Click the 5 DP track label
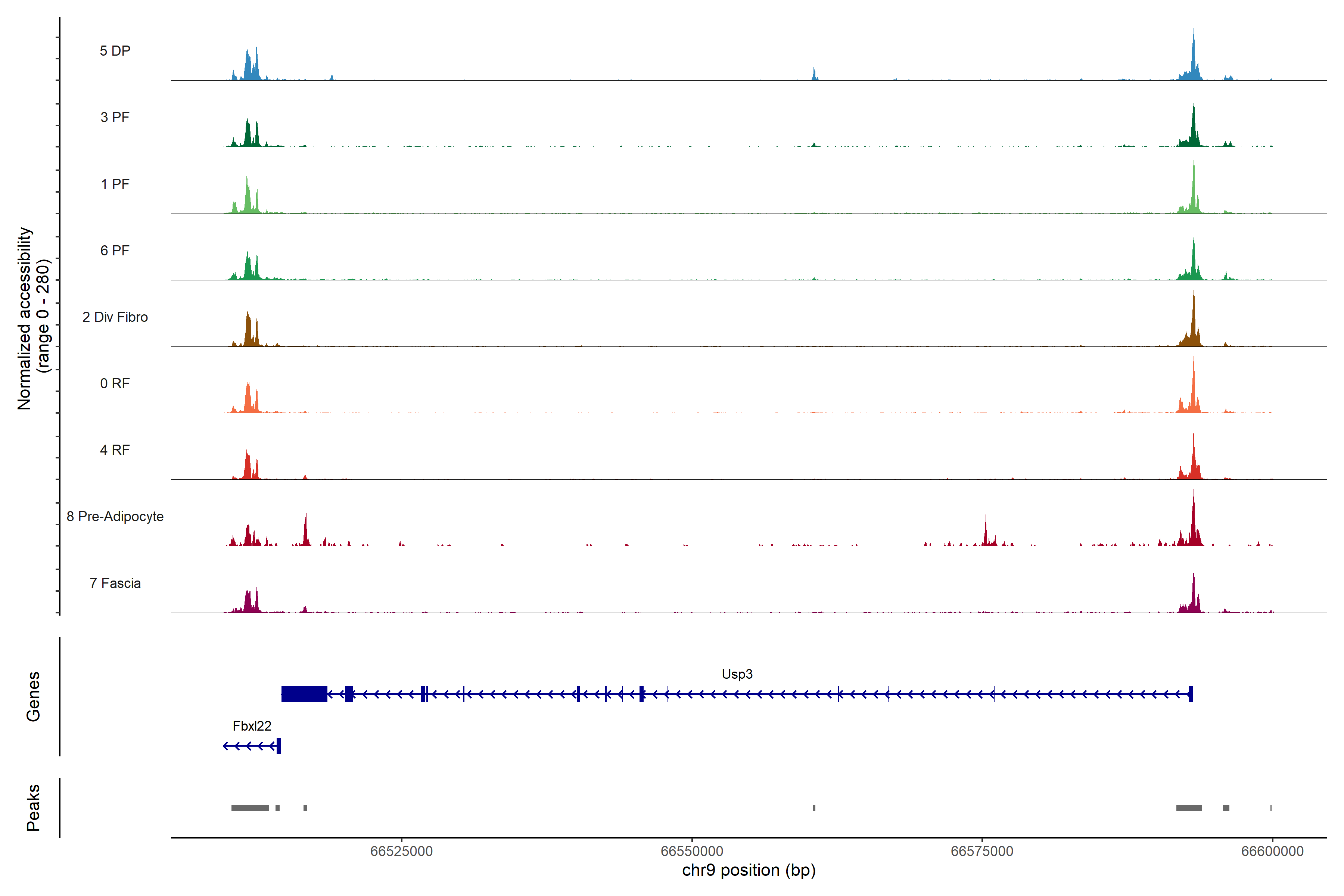 coord(115,51)
